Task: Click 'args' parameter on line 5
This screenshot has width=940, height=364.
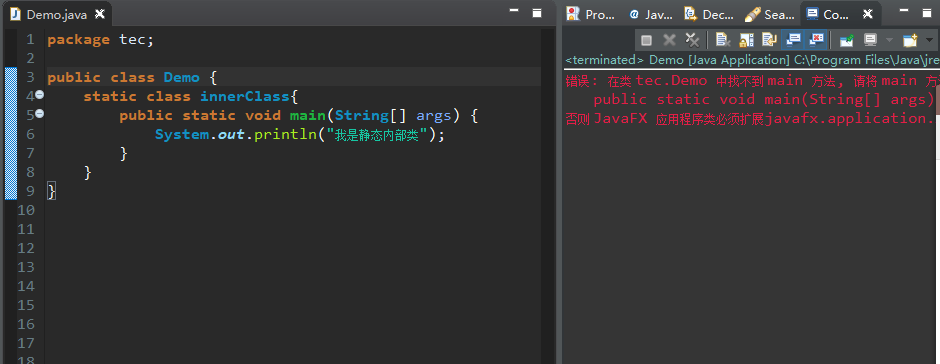Action: (434, 115)
